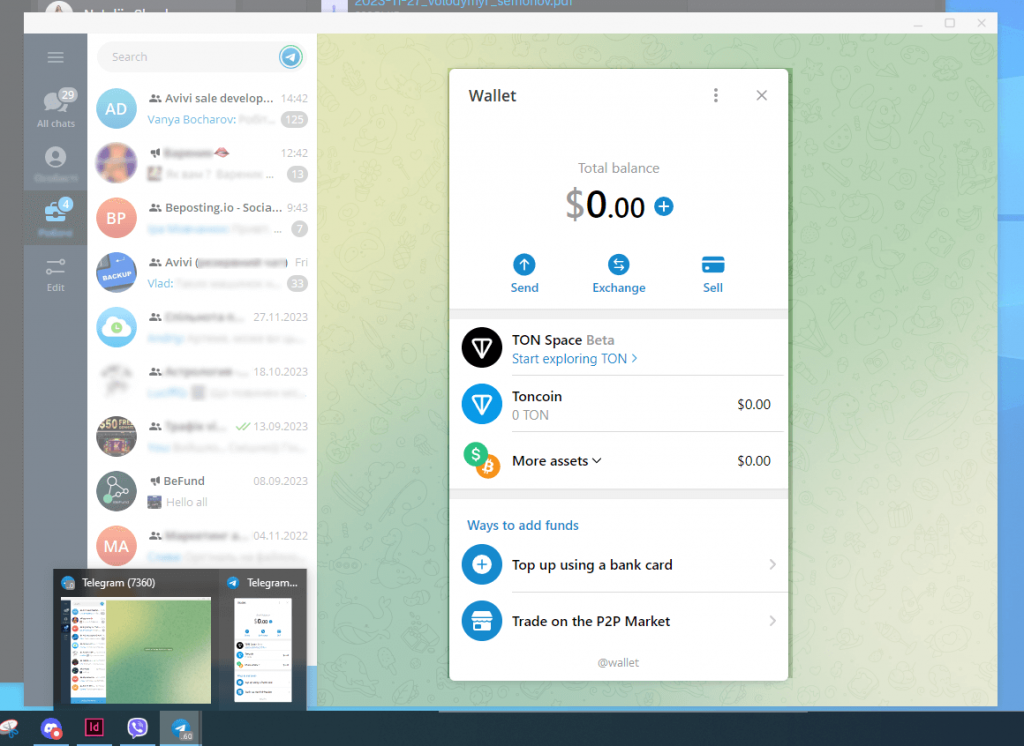This screenshot has height=746, width=1024.
Task: Open the BeFund channel chat
Action: tap(202, 491)
